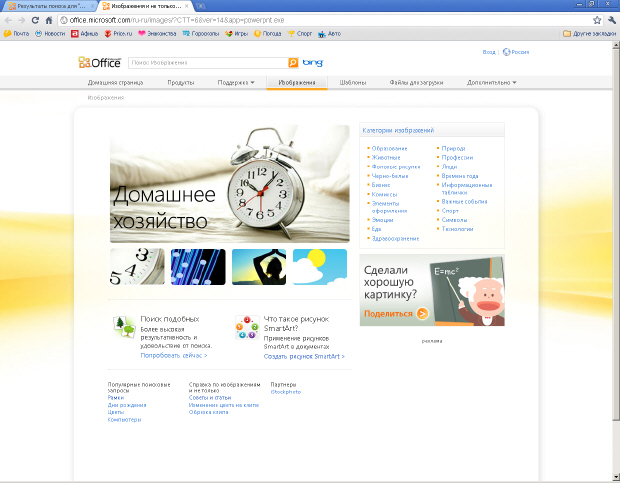
Task: Click the Изображения breadcrumb text
Action: click(x=106, y=97)
